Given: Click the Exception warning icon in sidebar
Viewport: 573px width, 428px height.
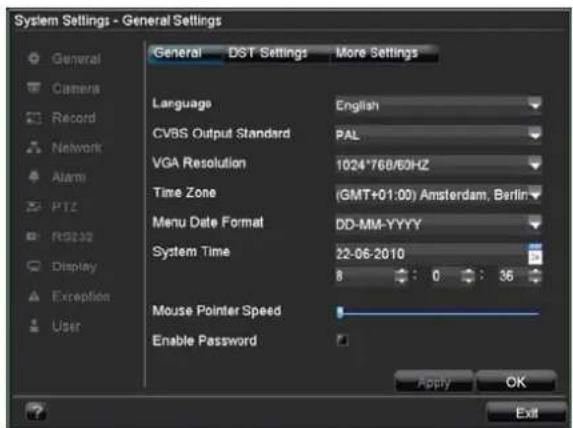Looking at the screenshot, I should (34, 296).
